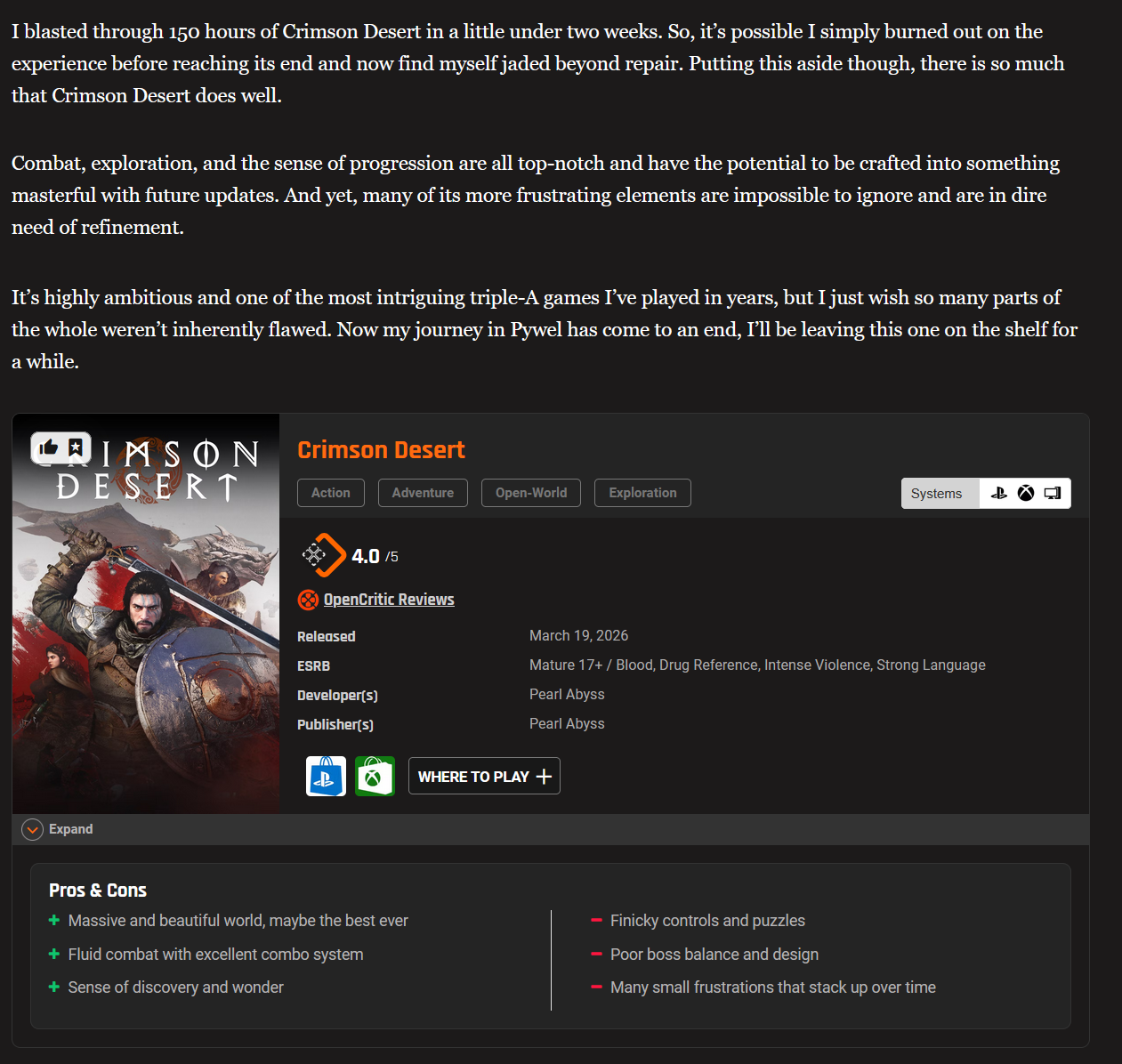1122x1064 pixels.
Task: Click the Xbox Store icon
Action: point(375,776)
